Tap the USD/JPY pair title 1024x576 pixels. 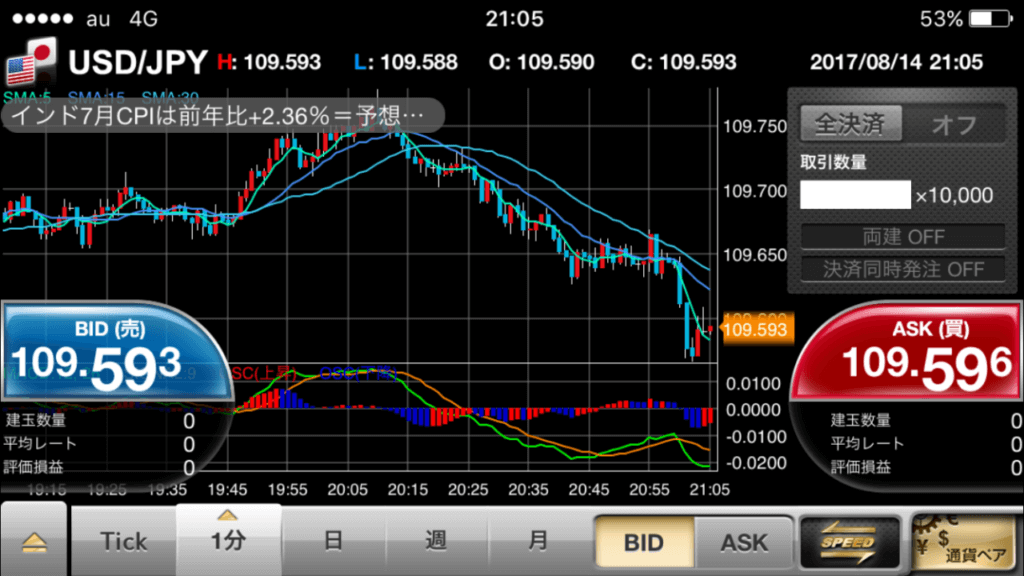click(x=138, y=63)
